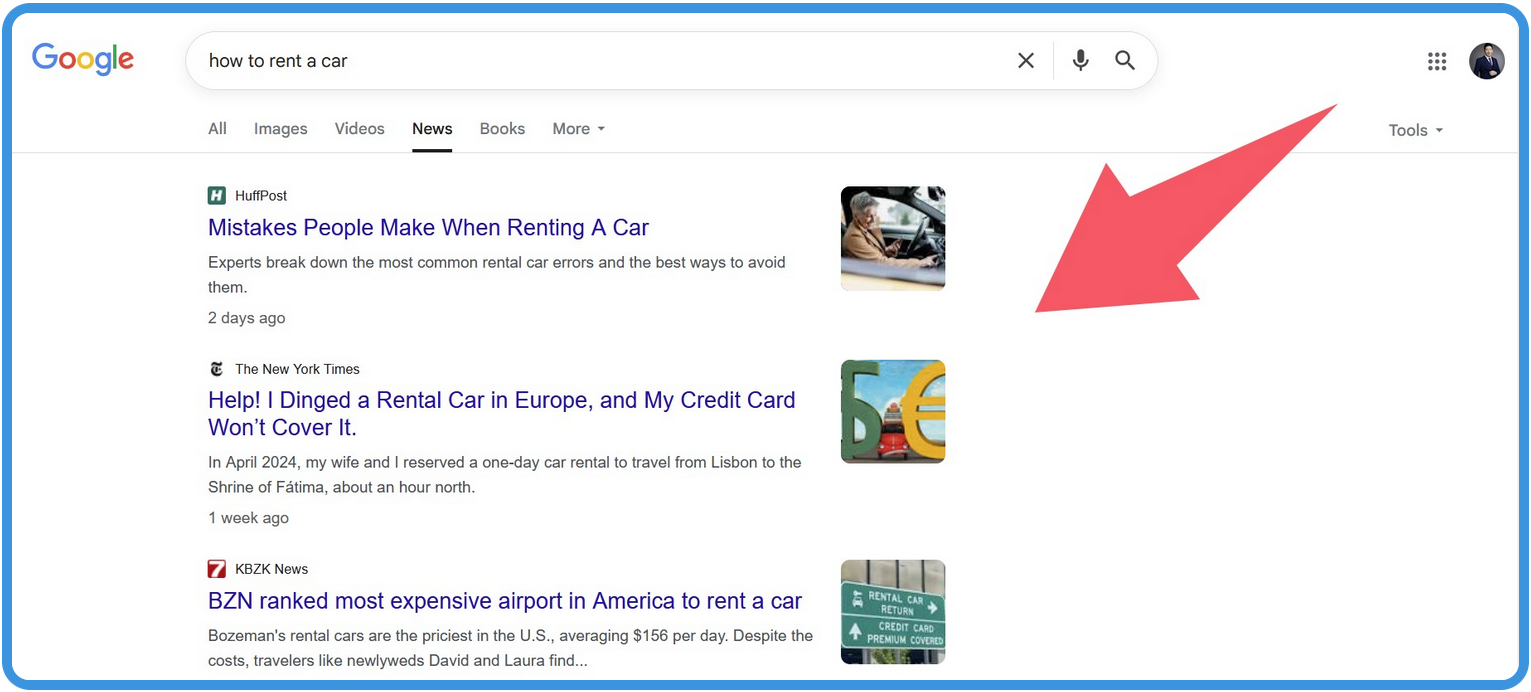Click the '2 days ago' timestamp

247,318
